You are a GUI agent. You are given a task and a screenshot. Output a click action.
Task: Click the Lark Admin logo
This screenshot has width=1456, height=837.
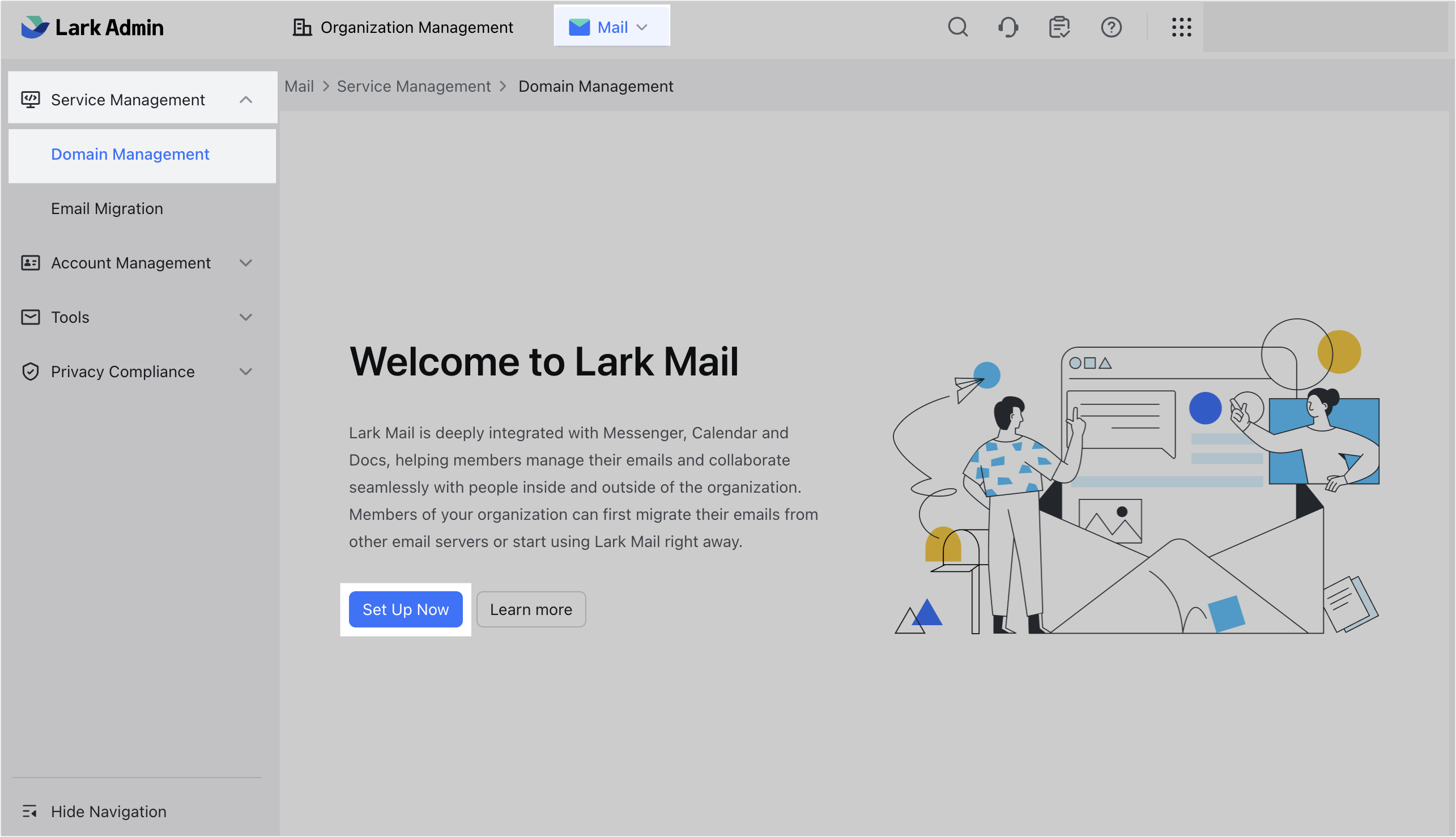point(92,27)
